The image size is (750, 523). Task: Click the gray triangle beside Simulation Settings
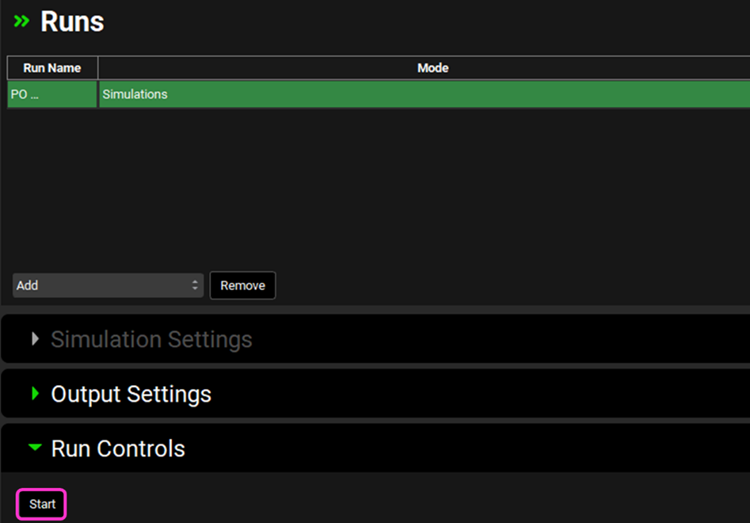[x=35, y=339]
